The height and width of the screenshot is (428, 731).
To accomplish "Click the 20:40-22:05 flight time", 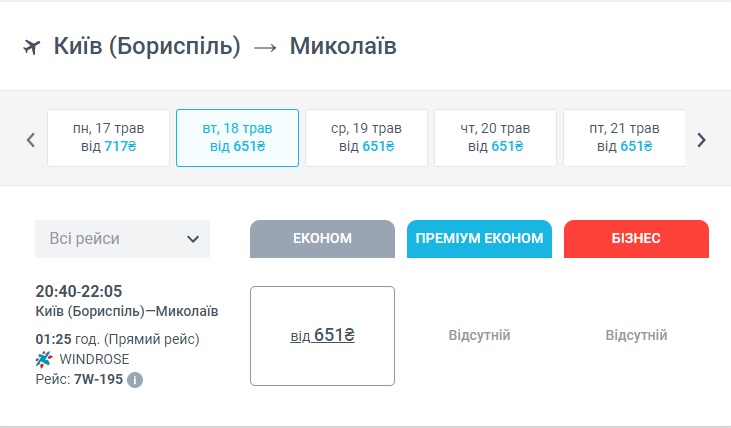I will pos(78,292).
